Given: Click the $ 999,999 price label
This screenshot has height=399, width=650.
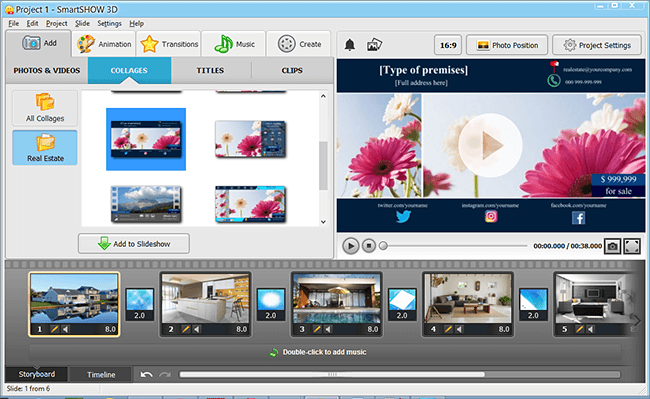Looking at the screenshot, I should coord(618,179).
